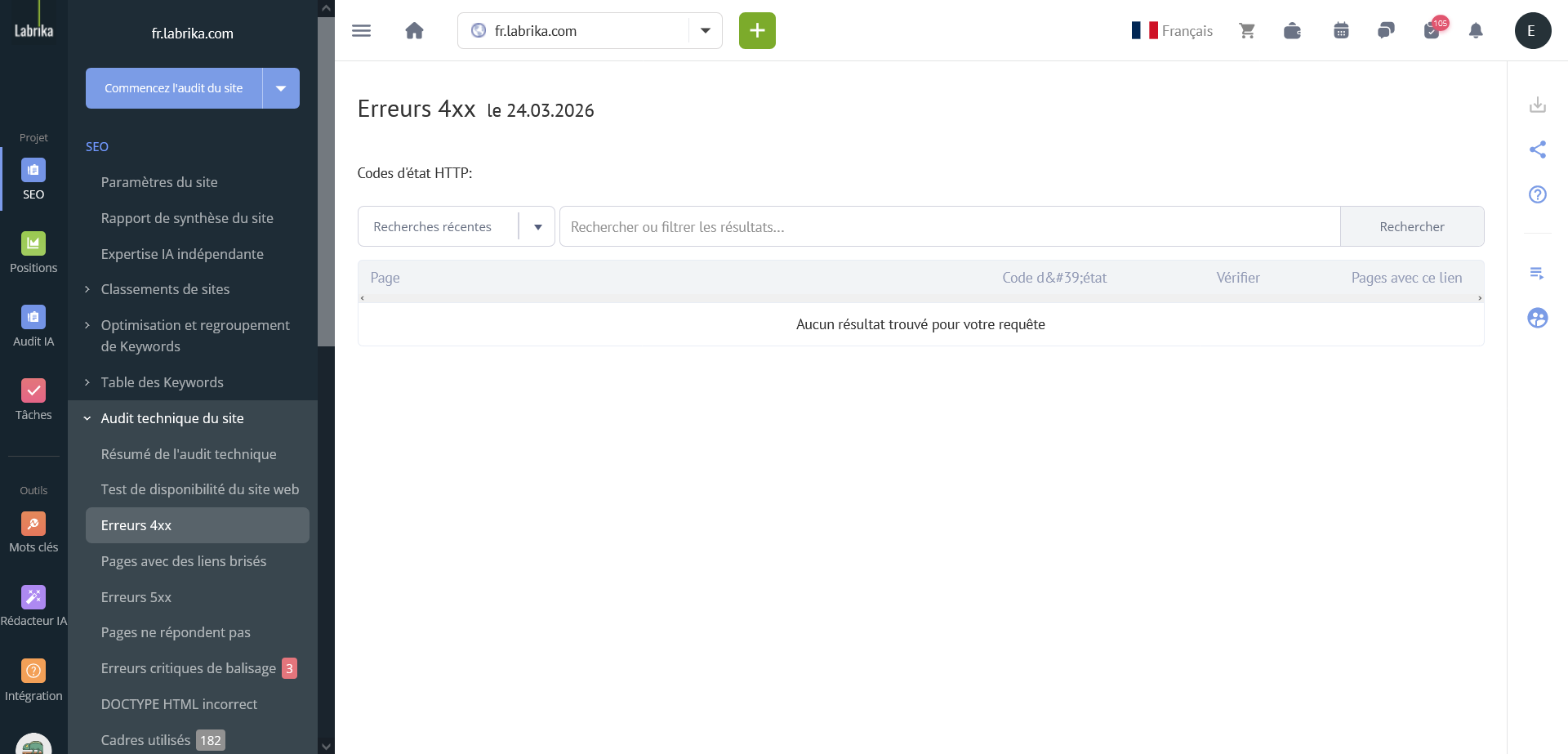The height and width of the screenshot is (754, 1568).
Task: Focus the search or filter results field
Action: pyautogui.click(x=950, y=226)
